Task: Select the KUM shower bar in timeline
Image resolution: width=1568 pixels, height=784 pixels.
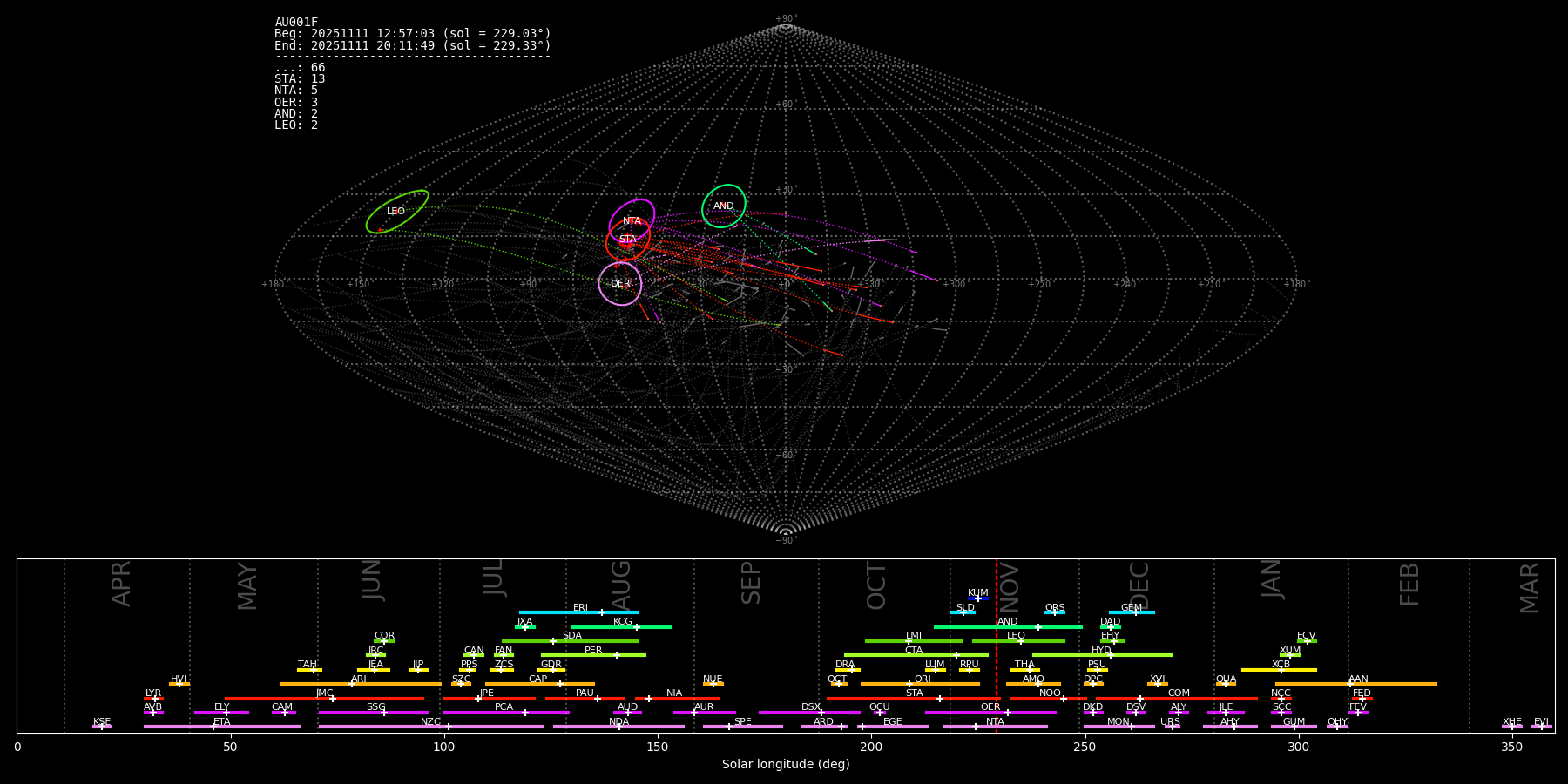Action: coord(977,598)
